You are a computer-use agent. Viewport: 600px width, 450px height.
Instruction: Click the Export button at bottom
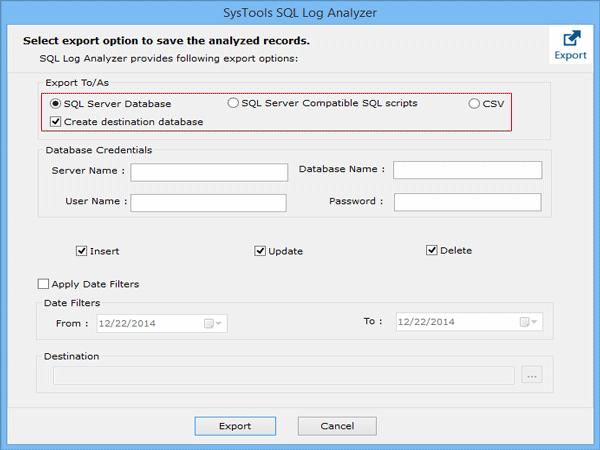coord(235,426)
